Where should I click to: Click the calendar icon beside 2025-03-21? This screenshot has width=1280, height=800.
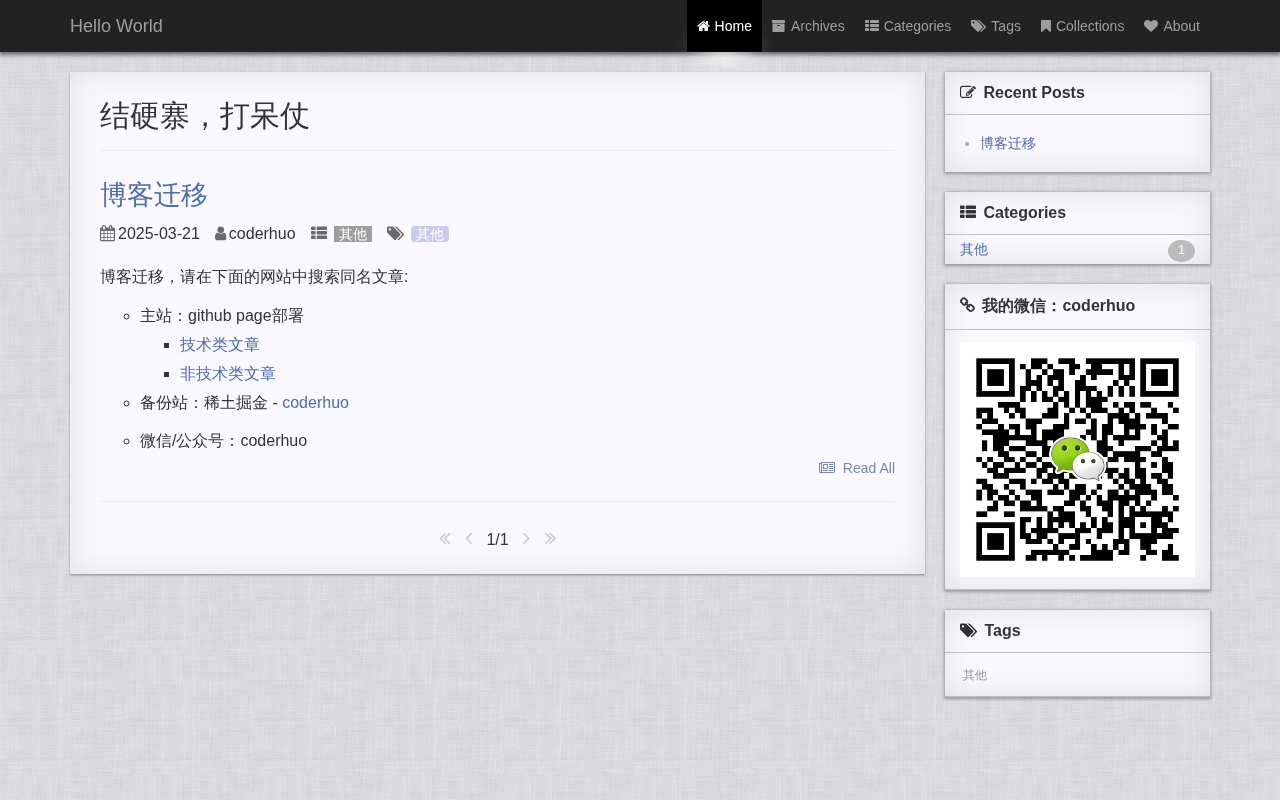pyautogui.click(x=107, y=234)
